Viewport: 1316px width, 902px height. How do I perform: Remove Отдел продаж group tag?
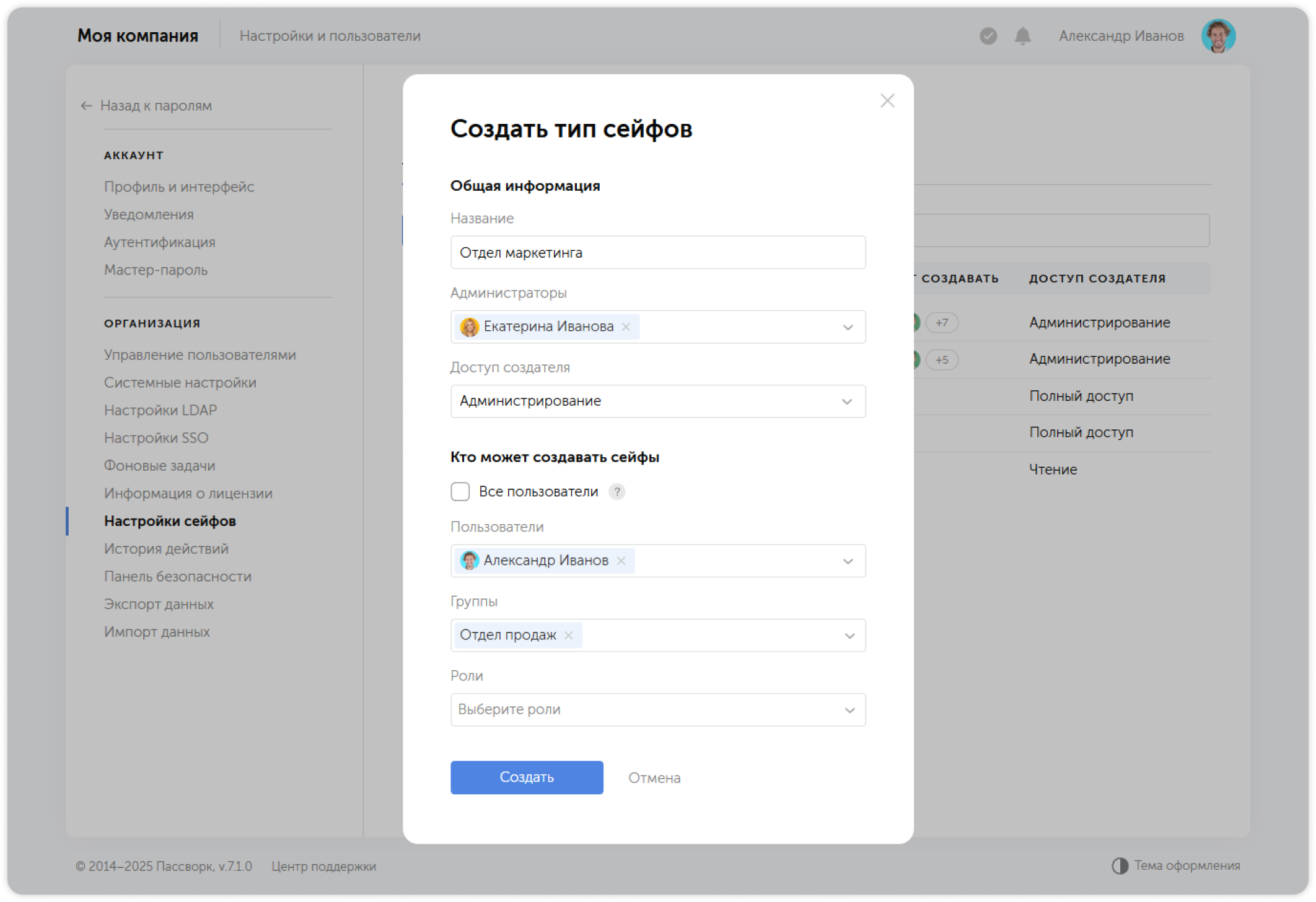point(569,636)
